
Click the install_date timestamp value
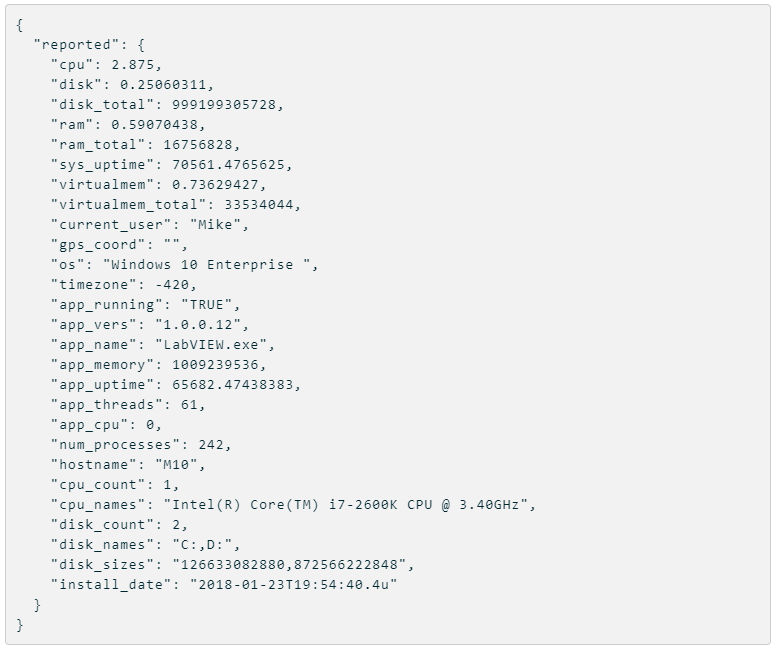point(293,585)
